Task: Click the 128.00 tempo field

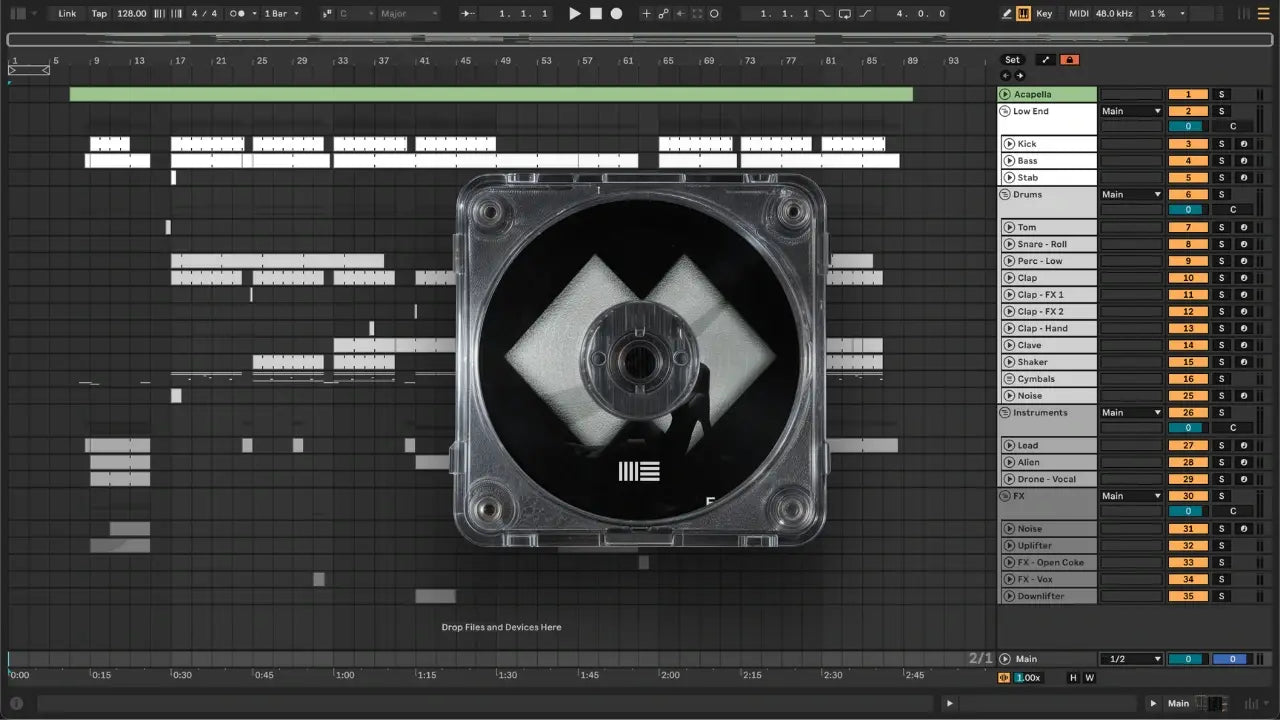Action: 131,14
